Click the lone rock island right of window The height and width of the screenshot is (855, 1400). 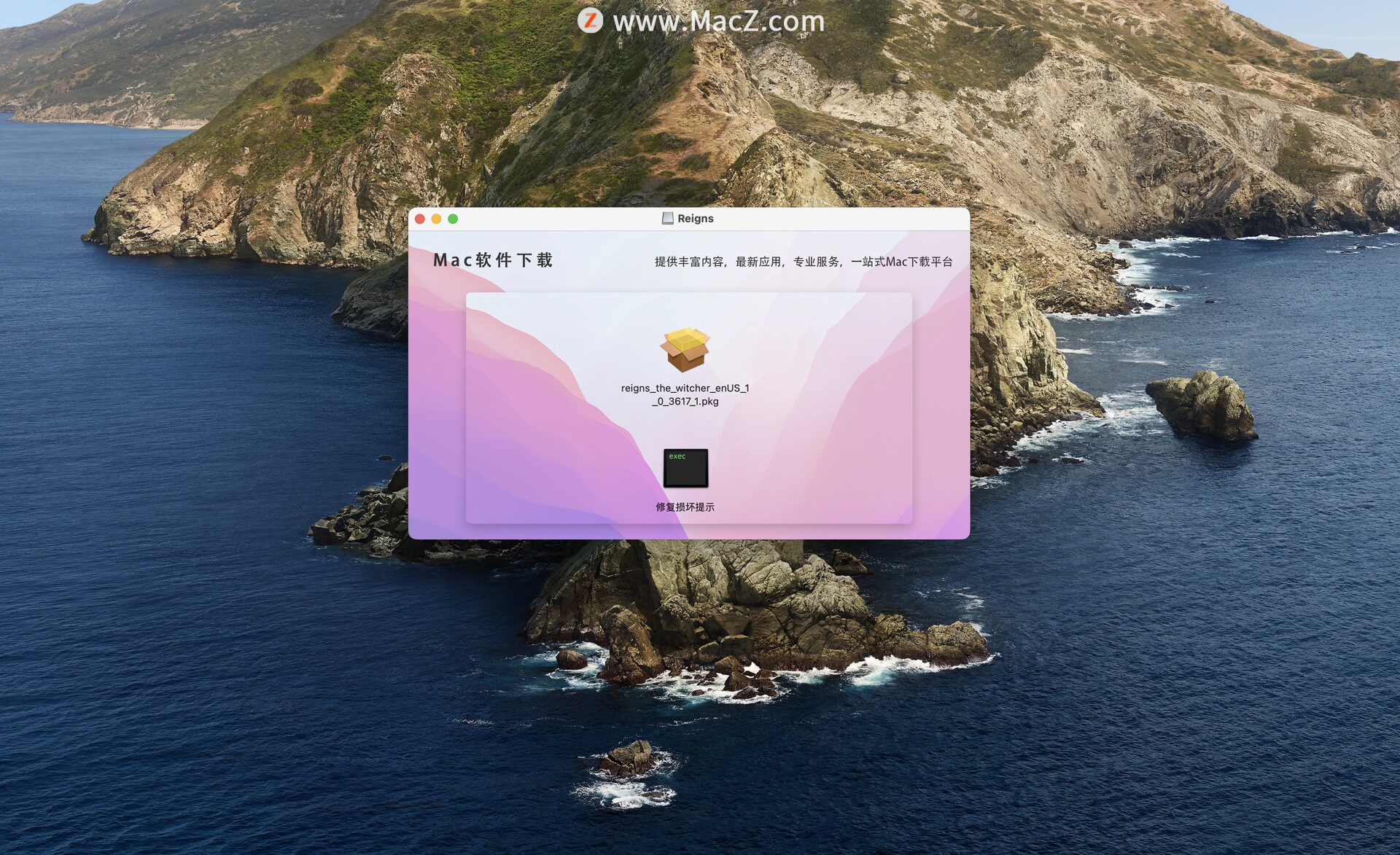click(1203, 405)
